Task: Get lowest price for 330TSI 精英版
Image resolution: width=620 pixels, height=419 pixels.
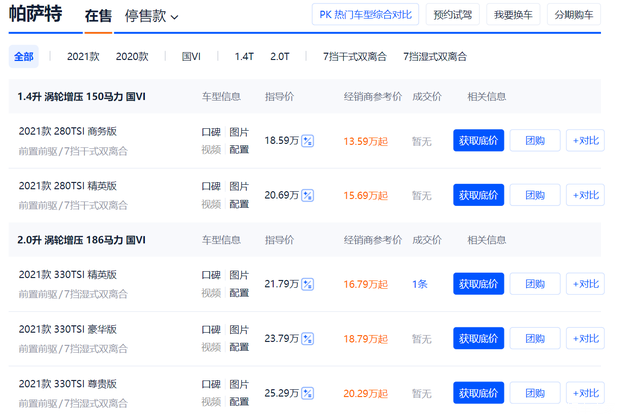Action: [478, 283]
